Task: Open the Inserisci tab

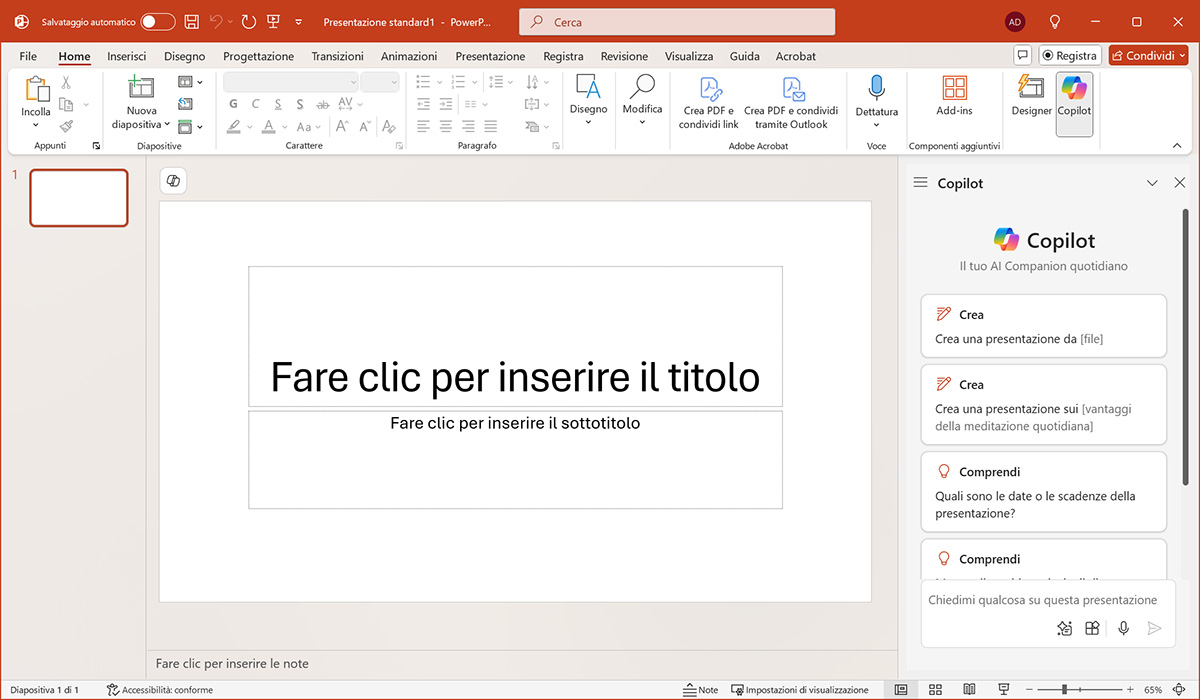Action: tap(127, 57)
